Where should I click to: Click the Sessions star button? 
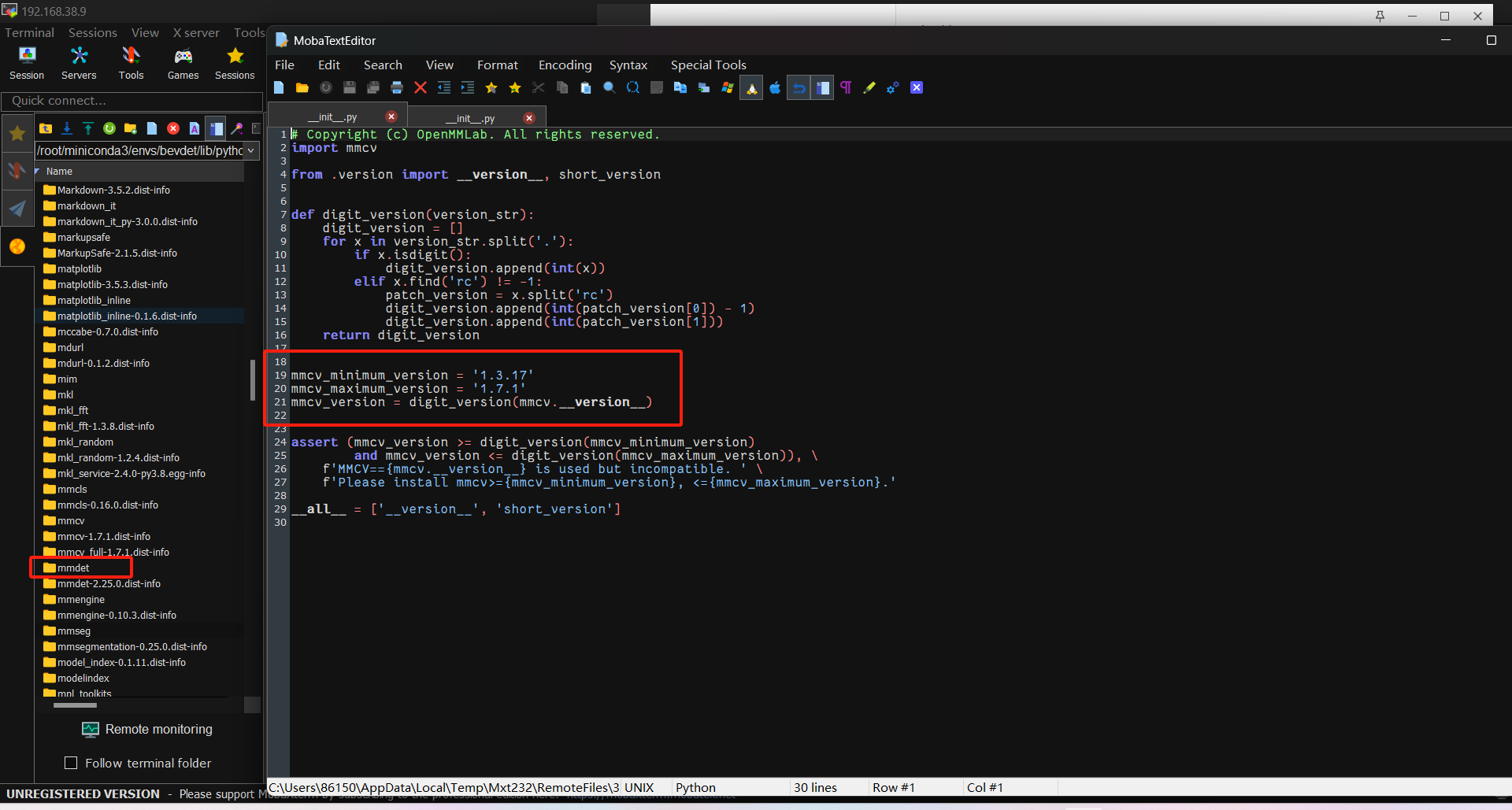point(235,63)
